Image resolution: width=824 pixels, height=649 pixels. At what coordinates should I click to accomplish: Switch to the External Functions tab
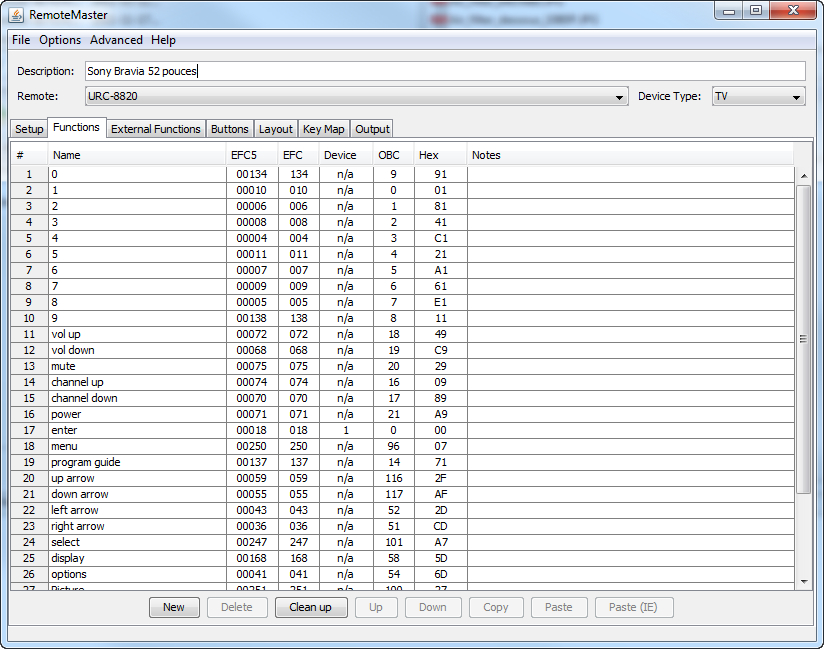[156, 129]
